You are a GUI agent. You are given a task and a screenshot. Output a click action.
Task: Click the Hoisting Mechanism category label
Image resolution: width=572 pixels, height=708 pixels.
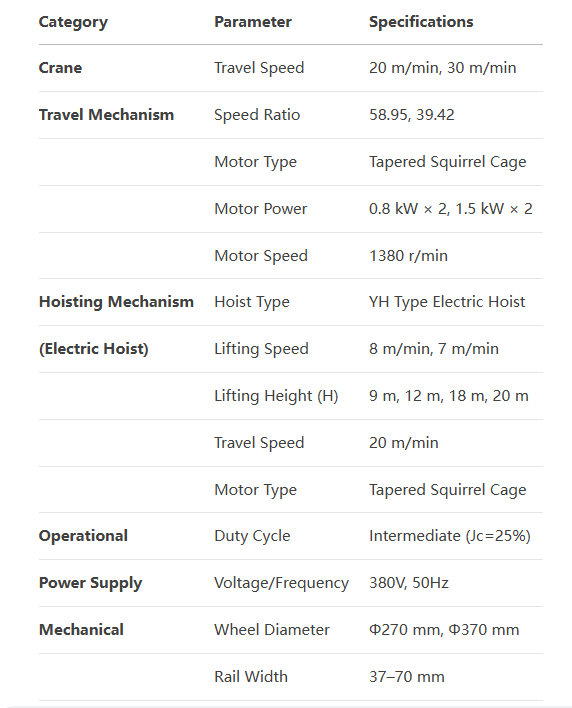(116, 302)
